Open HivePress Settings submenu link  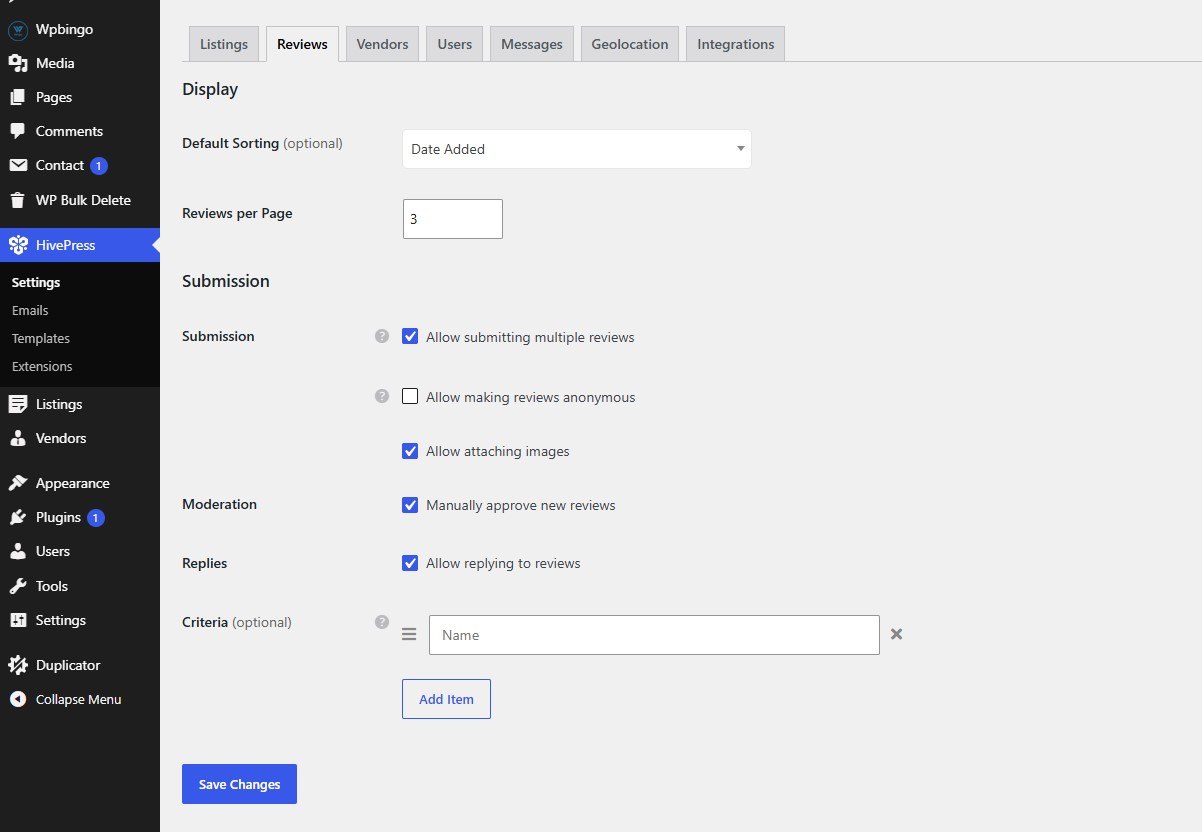click(x=36, y=282)
